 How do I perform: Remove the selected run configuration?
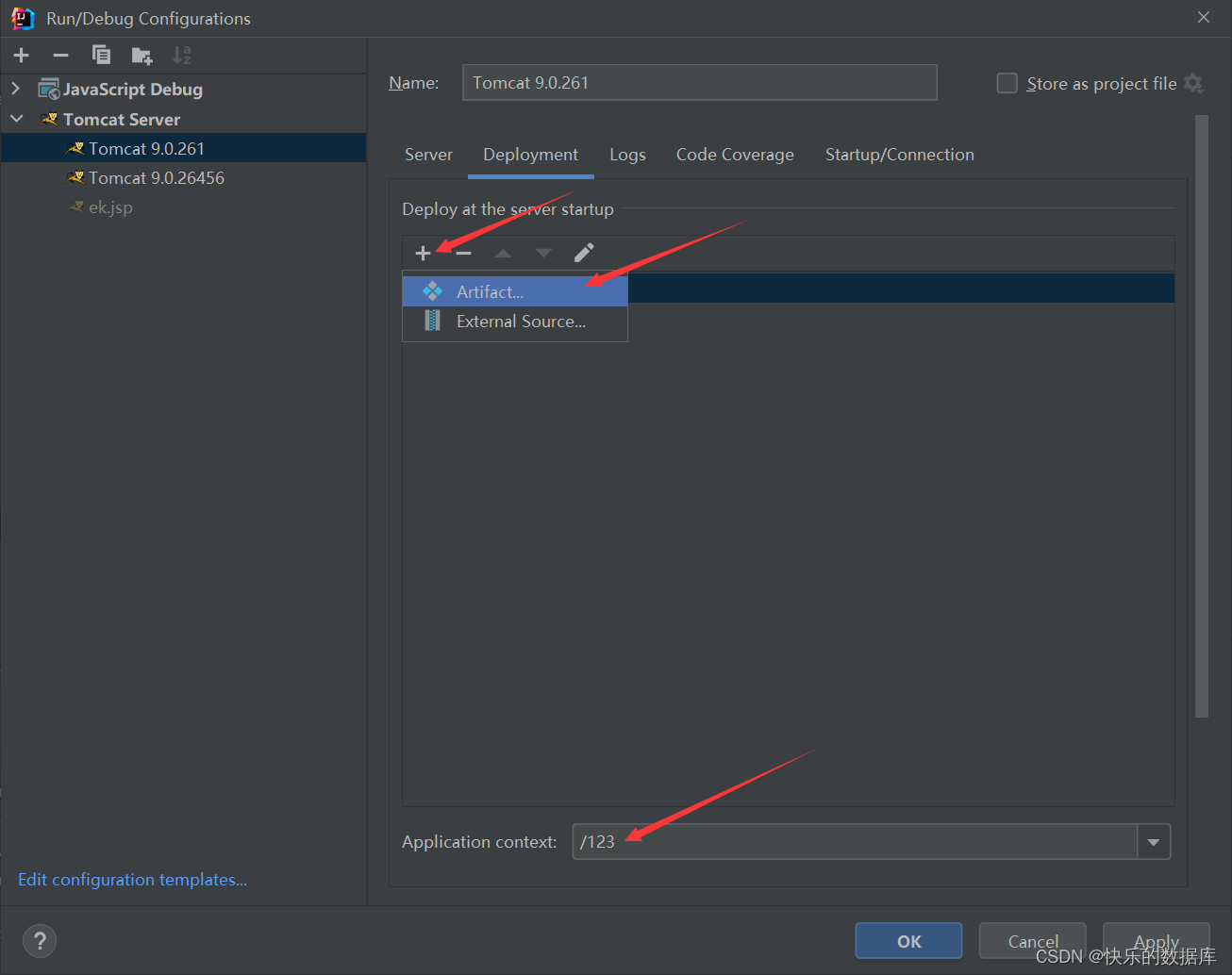[60, 56]
